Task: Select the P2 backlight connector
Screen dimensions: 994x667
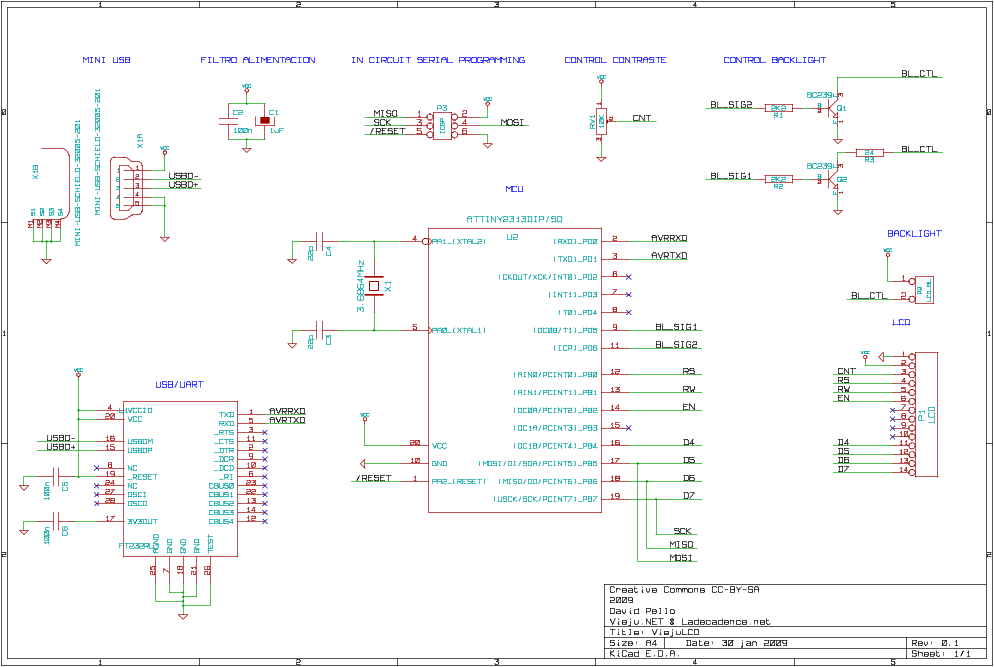Action: pos(921,289)
